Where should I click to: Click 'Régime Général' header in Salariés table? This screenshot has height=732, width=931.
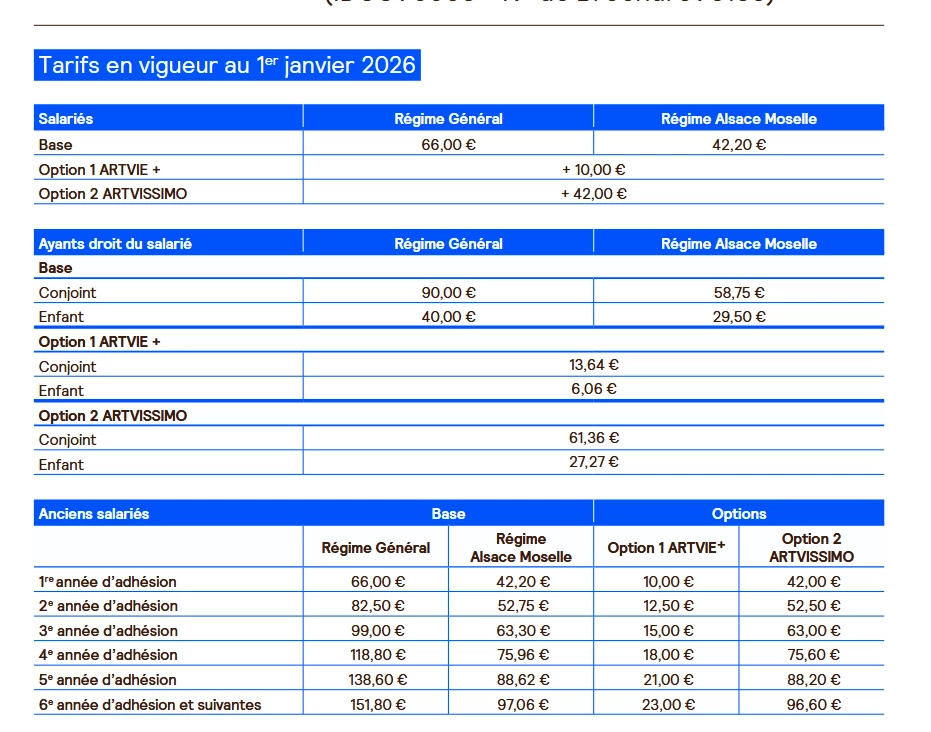[x=448, y=119]
